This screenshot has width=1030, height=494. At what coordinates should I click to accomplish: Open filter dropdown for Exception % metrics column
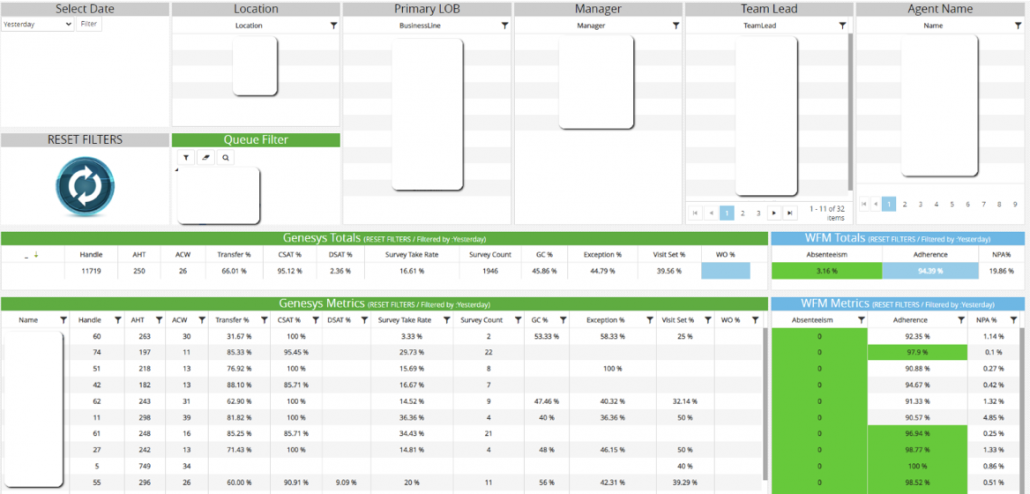pyautogui.click(x=650, y=320)
